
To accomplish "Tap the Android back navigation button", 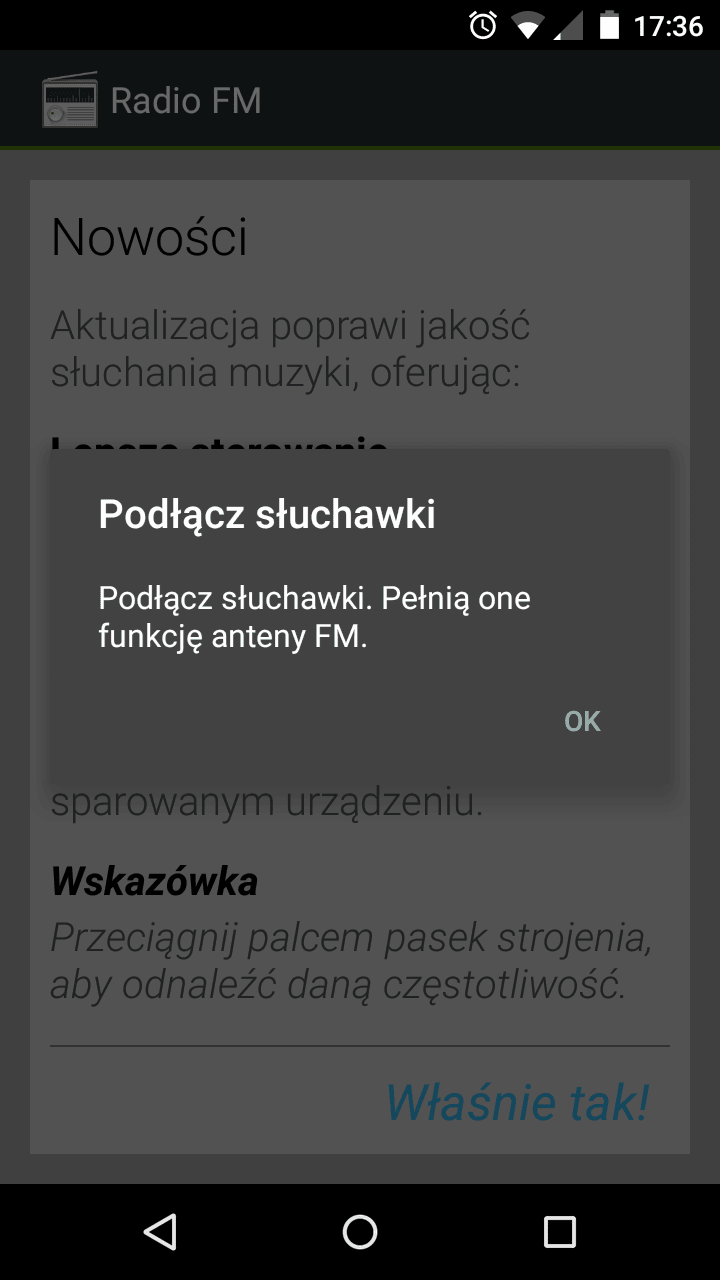I will pos(160,1232).
